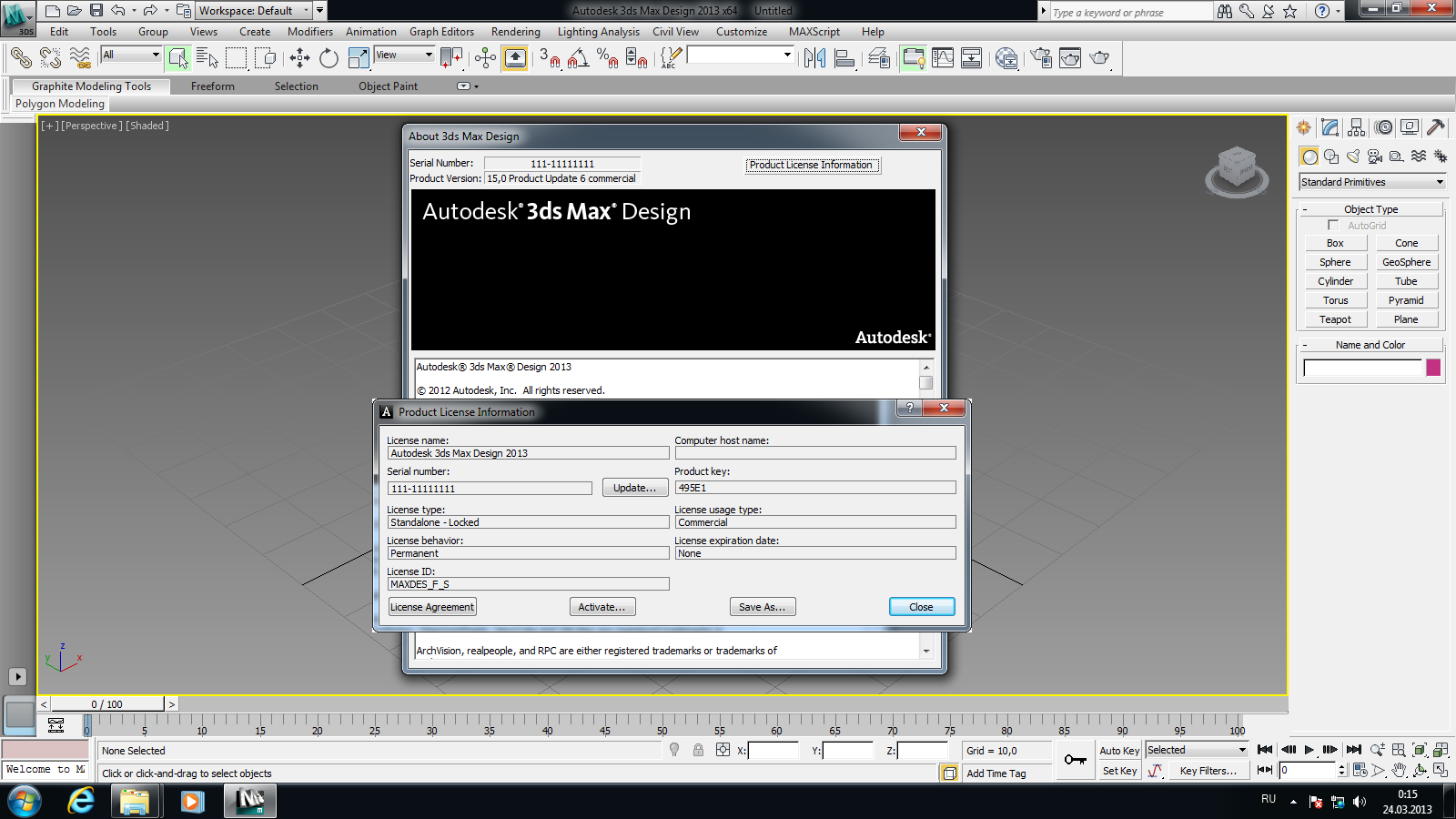The height and width of the screenshot is (819, 1456).
Task: Collapse the Object Type rollout
Action: (x=1370, y=209)
